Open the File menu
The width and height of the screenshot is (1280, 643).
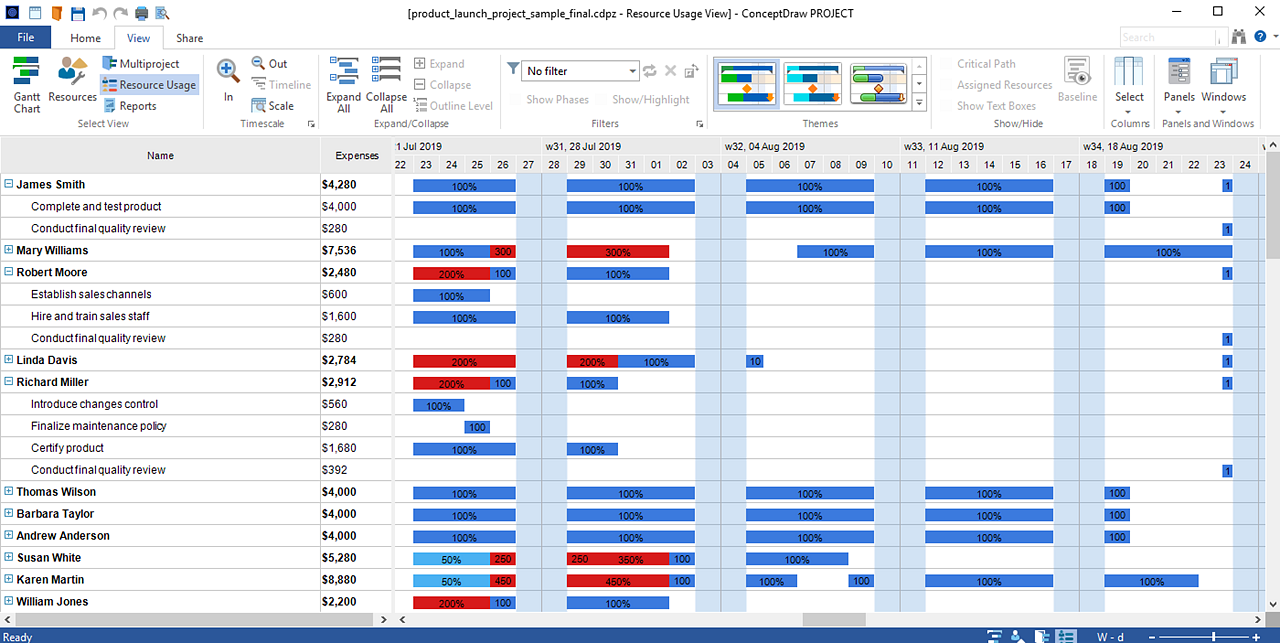pos(26,37)
